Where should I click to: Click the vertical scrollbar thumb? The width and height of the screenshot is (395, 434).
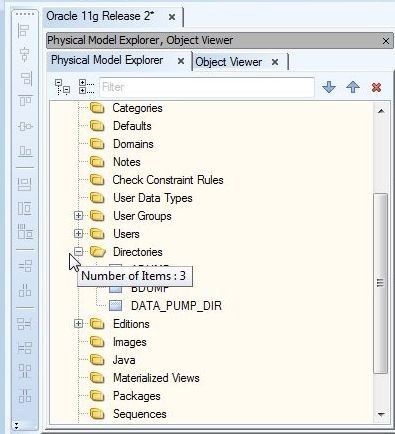coord(381,283)
